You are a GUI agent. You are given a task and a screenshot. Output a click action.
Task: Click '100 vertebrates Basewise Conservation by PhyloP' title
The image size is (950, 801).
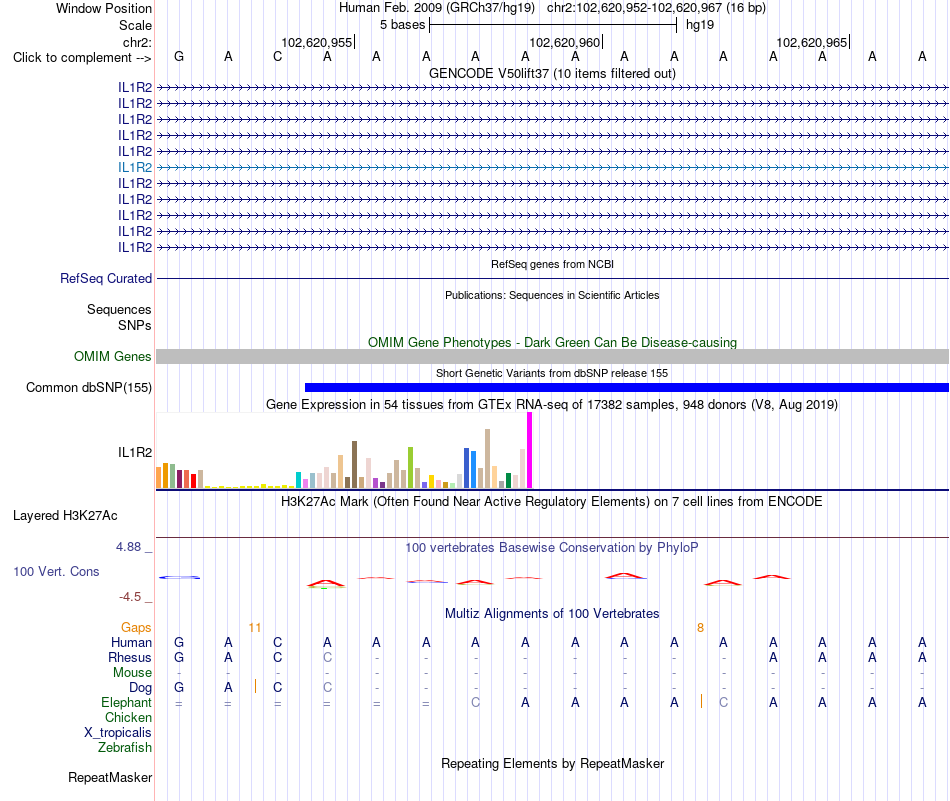(x=552, y=548)
